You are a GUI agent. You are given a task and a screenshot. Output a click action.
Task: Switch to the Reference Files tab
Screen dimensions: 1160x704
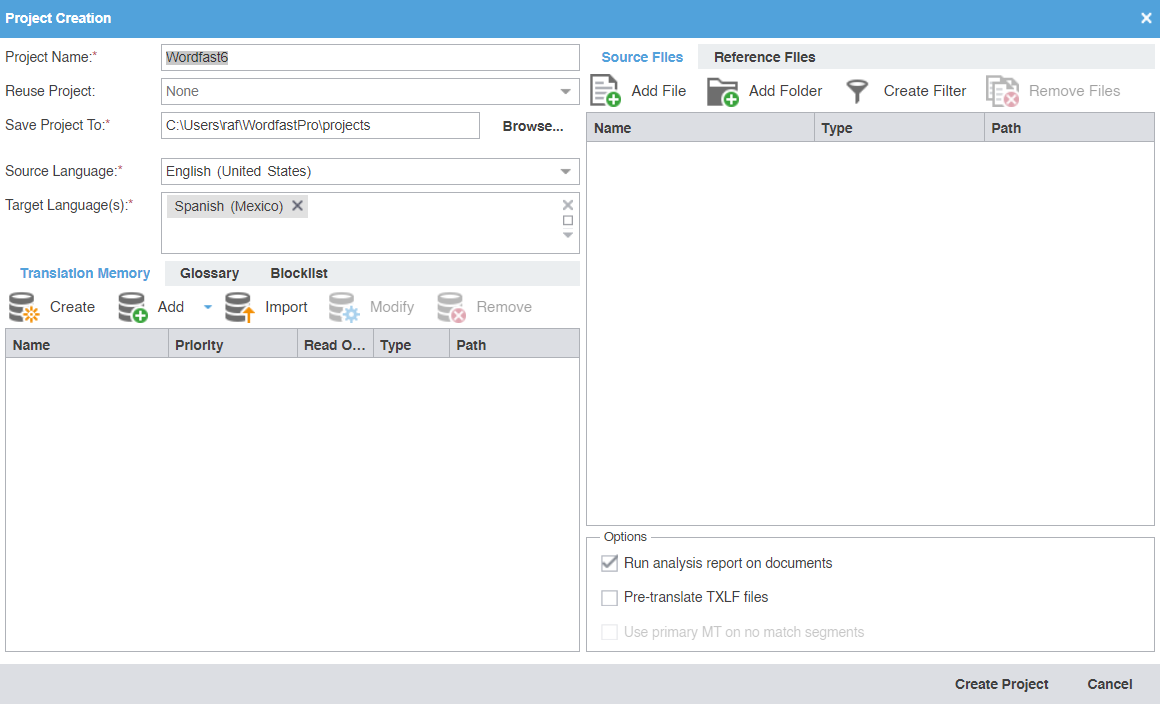tap(764, 57)
